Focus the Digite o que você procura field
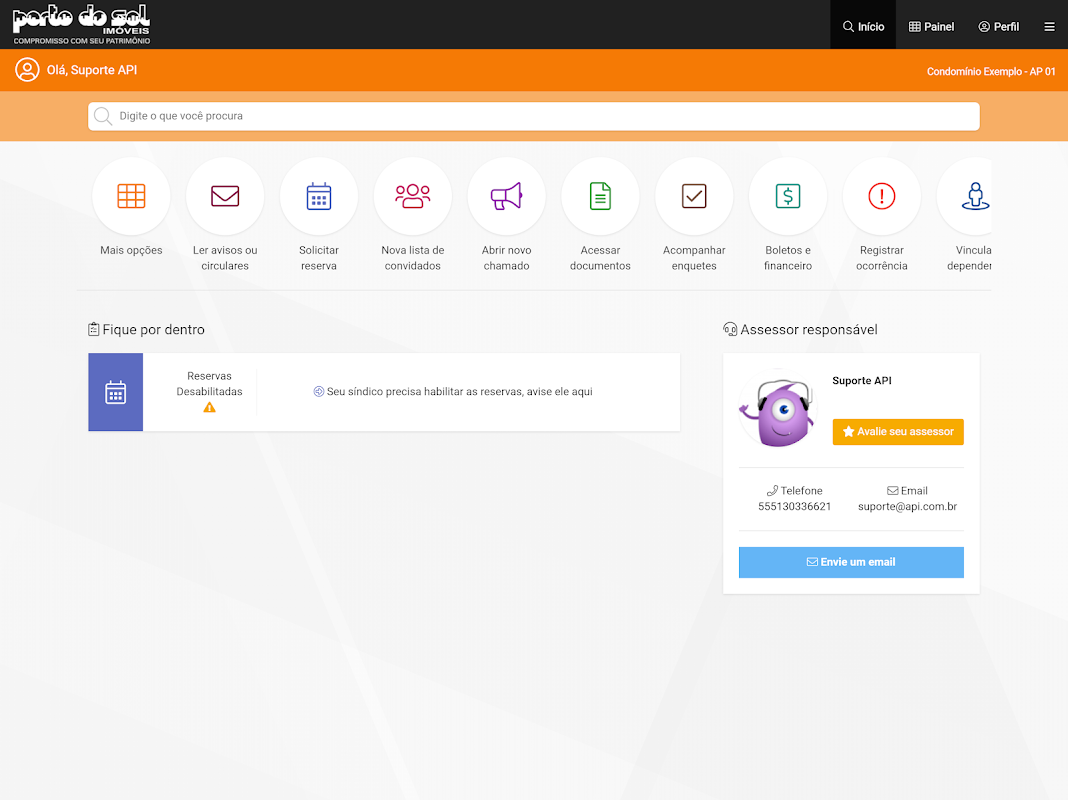Image resolution: width=1068 pixels, height=800 pixels. click(x=533, y=116)
